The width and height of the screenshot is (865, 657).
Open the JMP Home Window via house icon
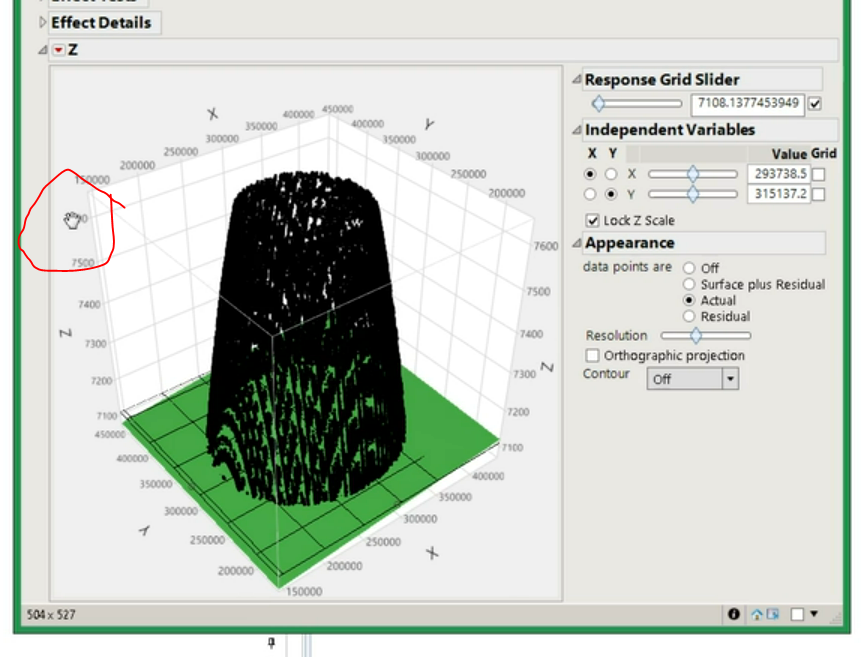[757, 614]
